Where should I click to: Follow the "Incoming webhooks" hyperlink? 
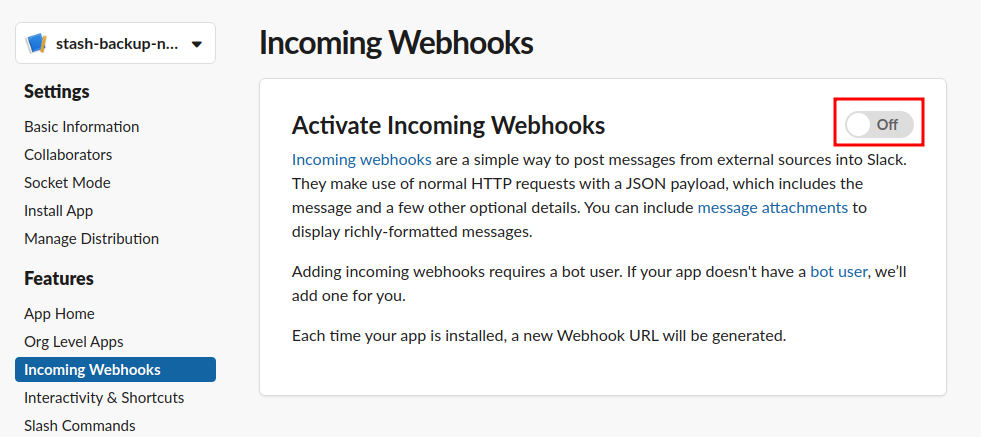coord(362,159)
